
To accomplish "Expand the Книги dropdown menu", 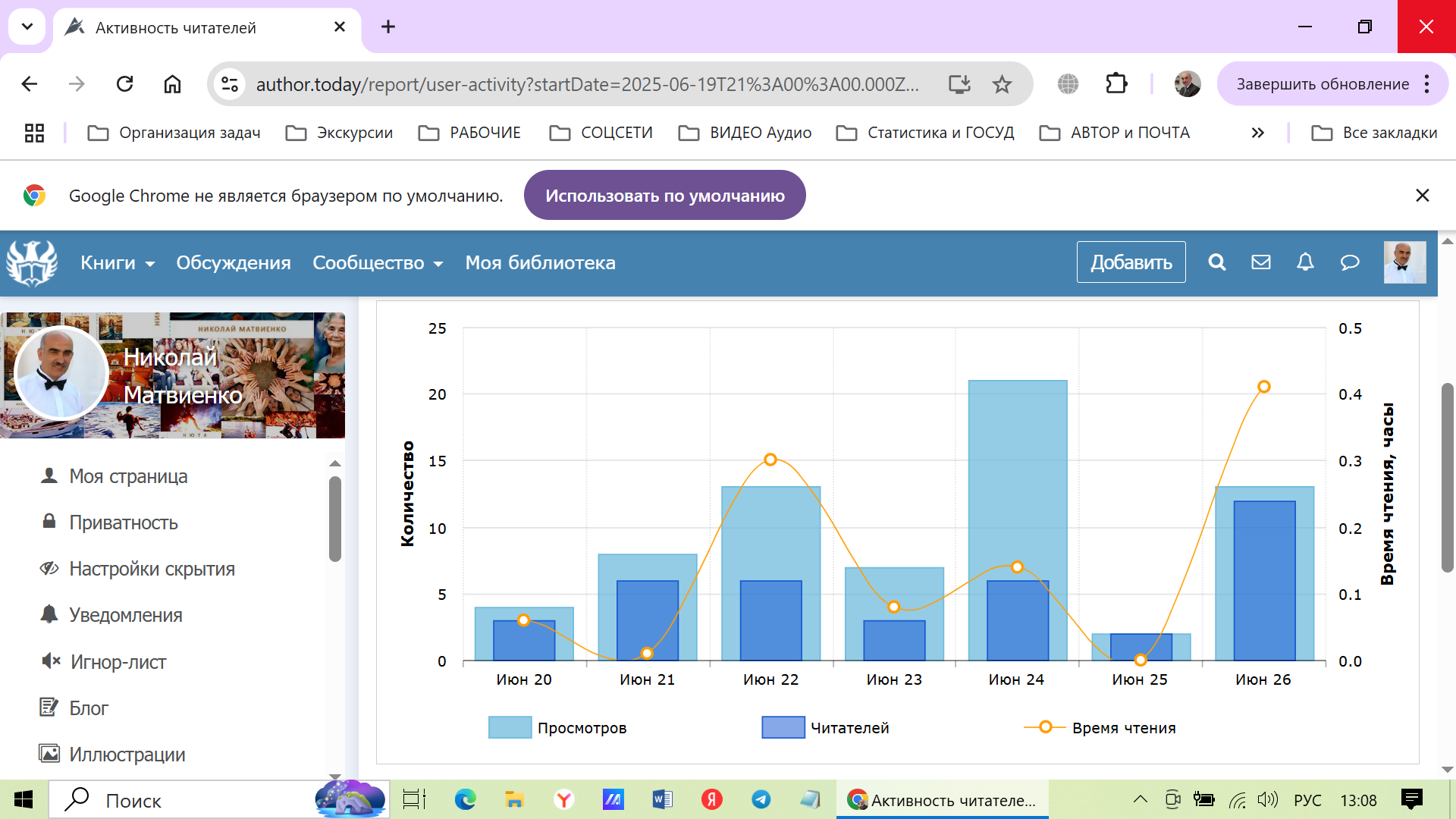I will (118, 262).
